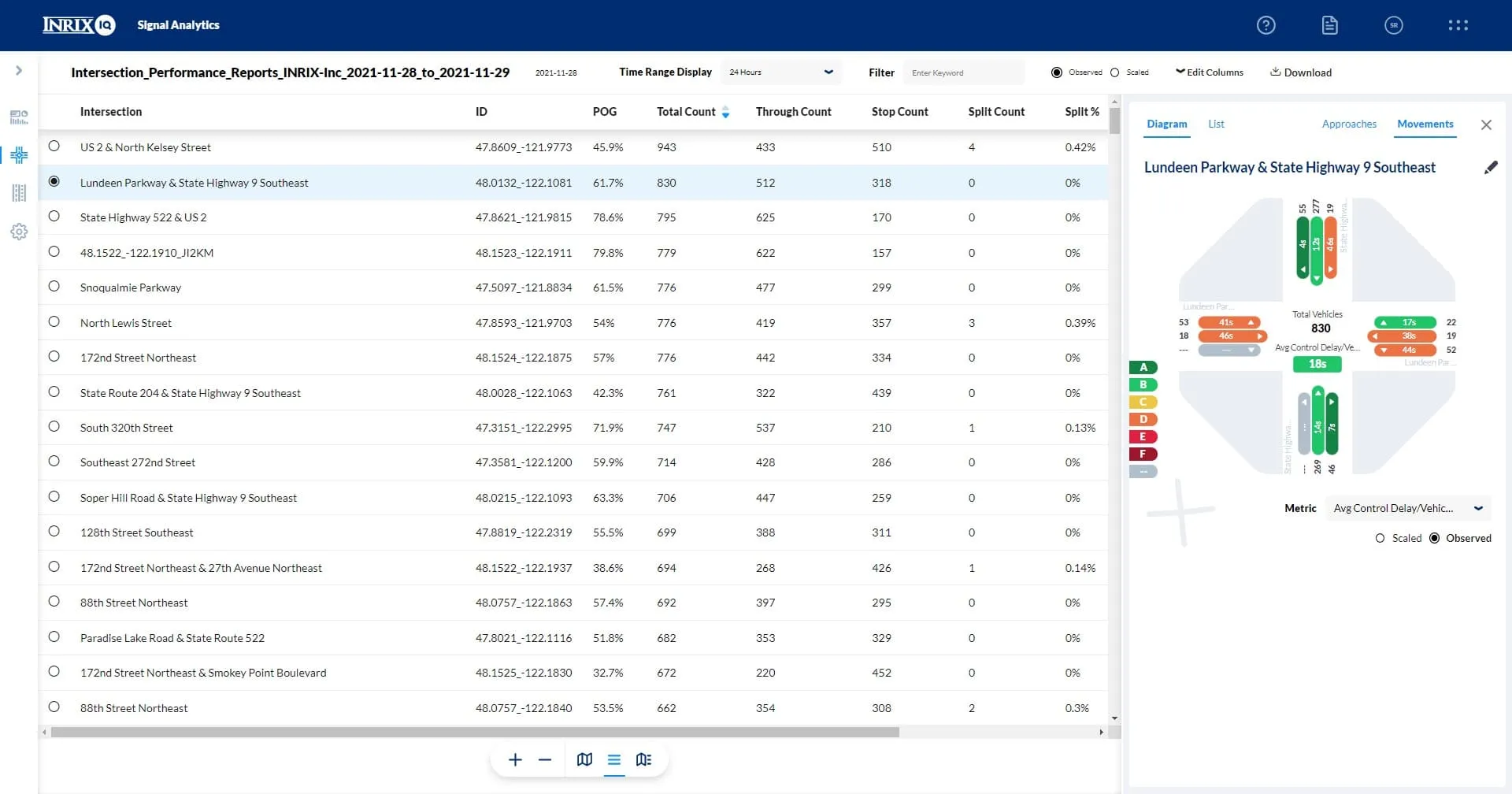Expand the collapsed left sidebar chevron

coord(19,71)
